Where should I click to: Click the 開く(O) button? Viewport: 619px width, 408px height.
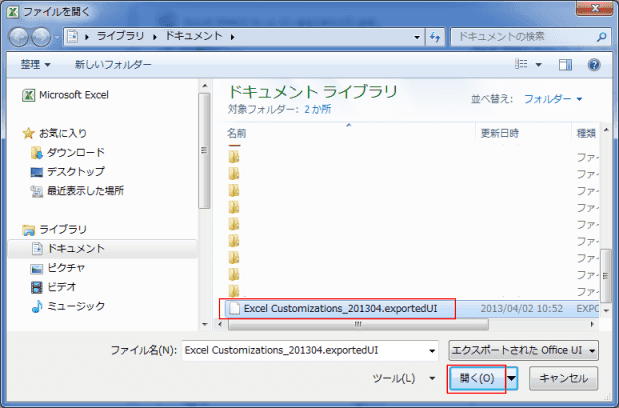tap(477, 378)
